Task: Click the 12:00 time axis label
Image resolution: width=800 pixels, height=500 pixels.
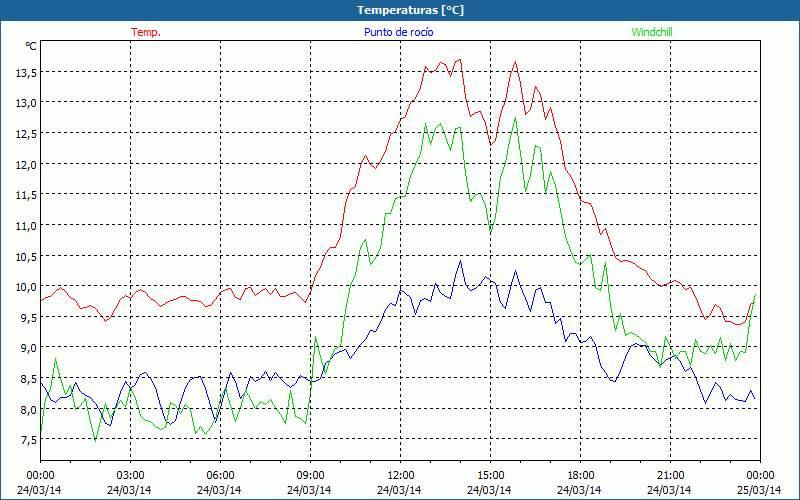Action: click(400, 476)
